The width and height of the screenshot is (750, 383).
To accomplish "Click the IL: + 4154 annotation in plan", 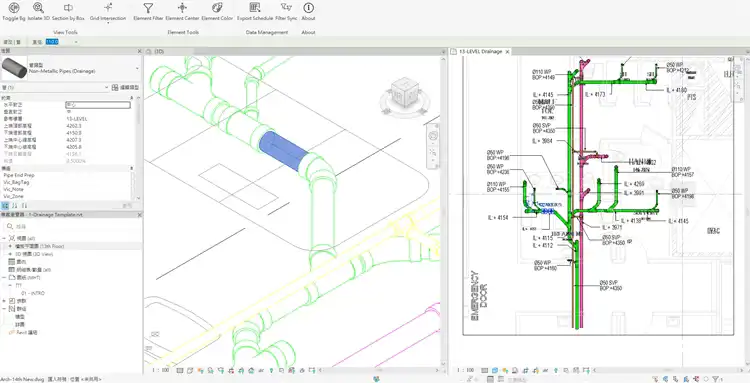I will (x=498, y=218).
